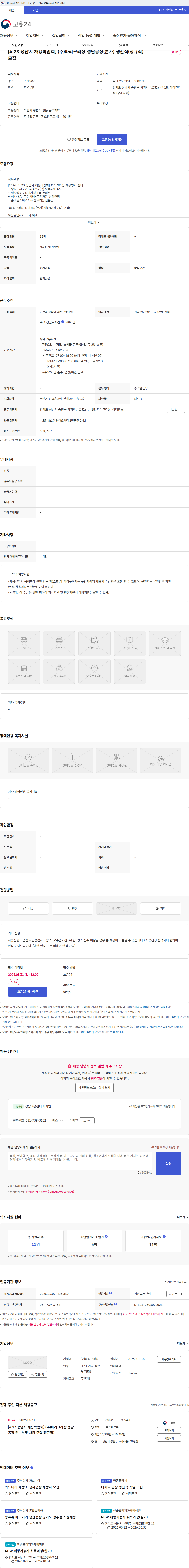Click the blue 전송 button
This screenshot has height=1568, width=189.
(x=168, y=1163)
